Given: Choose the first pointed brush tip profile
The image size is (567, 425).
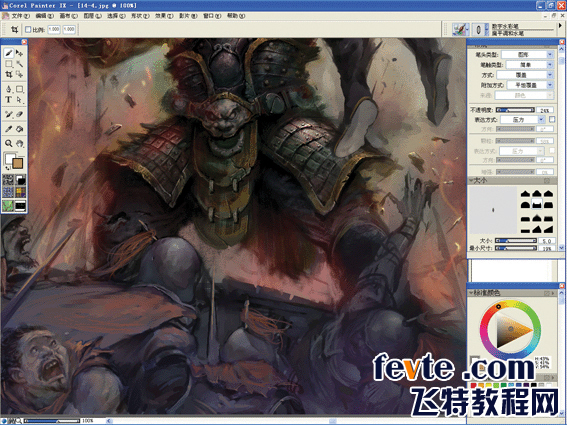Looking at the screenshot, I should tap(525, 193).
